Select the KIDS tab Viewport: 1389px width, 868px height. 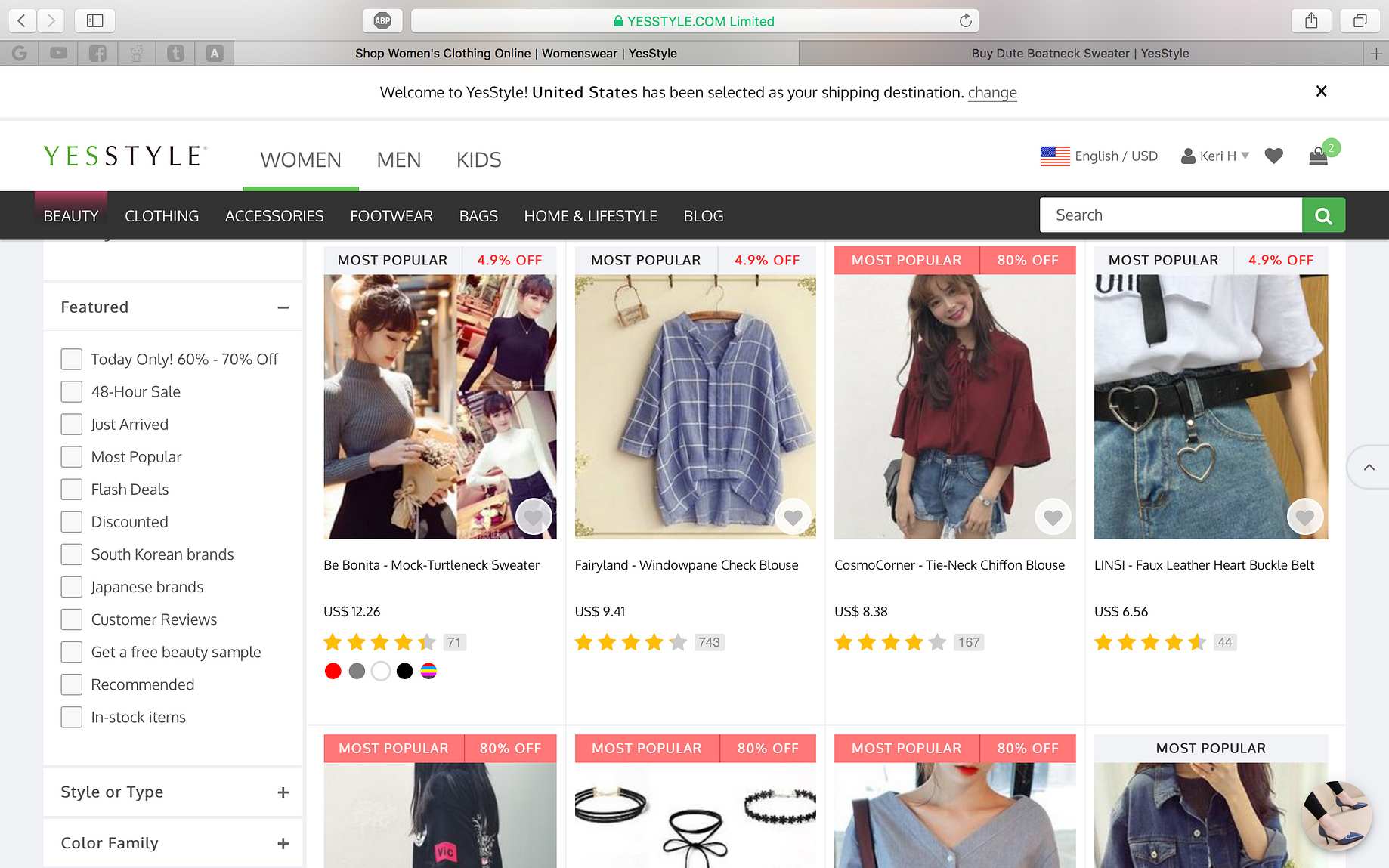[479, 159]
